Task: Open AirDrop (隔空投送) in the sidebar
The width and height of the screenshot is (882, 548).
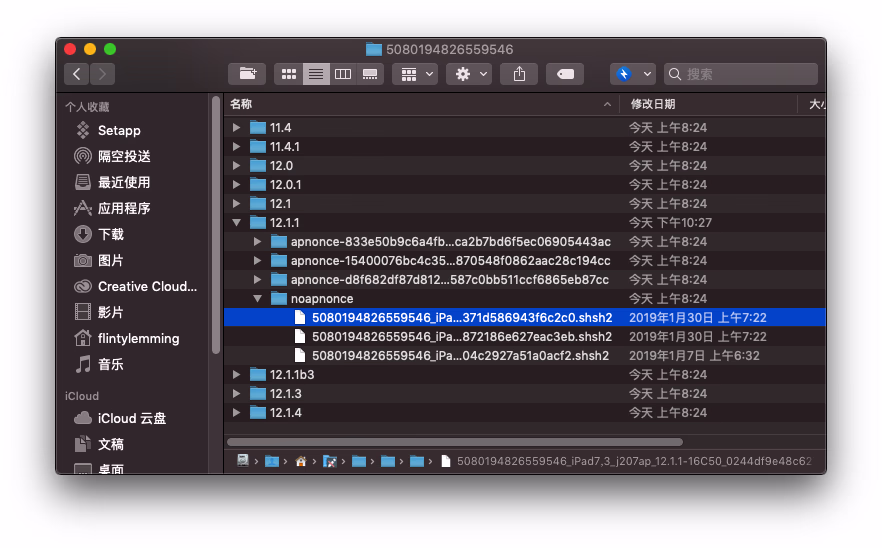Action: coord(124,156)
